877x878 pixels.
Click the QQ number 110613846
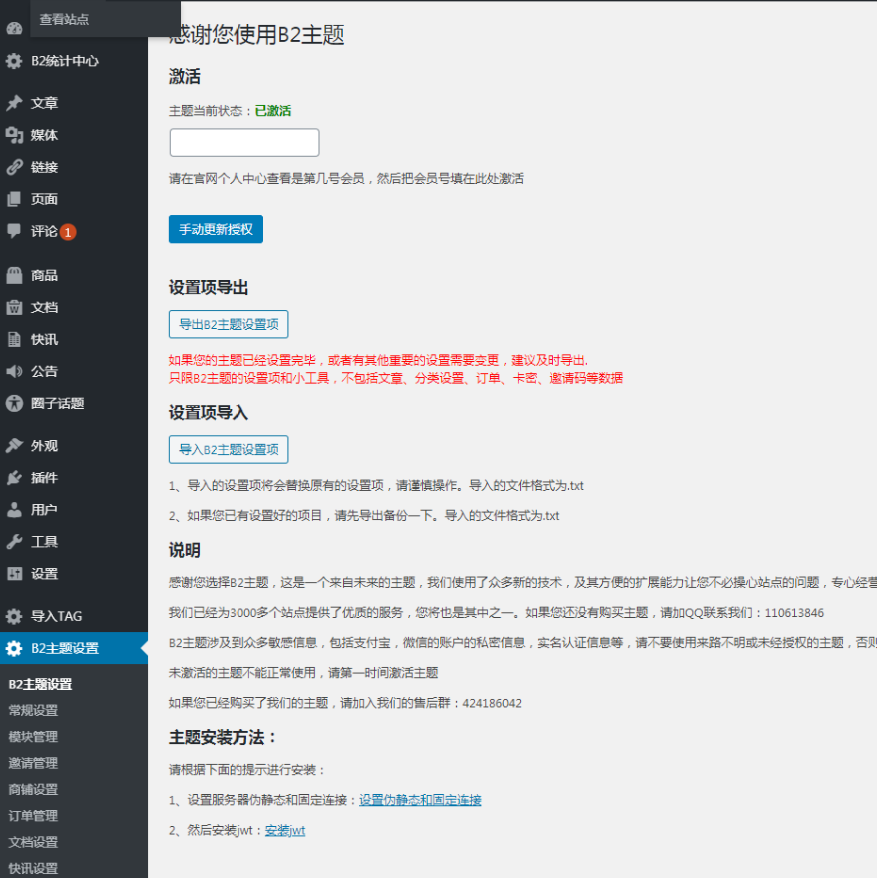(794, 613)
